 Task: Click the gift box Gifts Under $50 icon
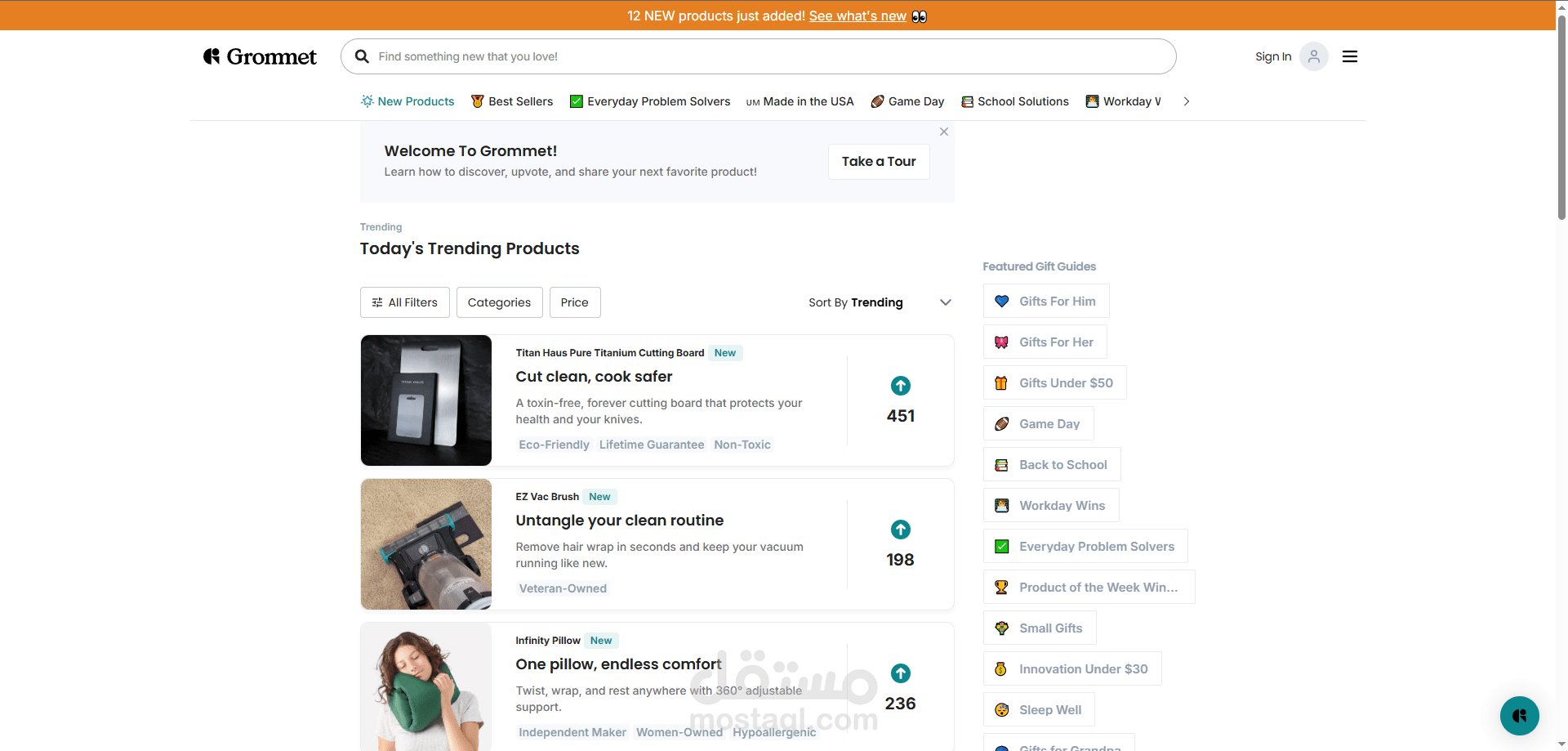coord(1002,383)
